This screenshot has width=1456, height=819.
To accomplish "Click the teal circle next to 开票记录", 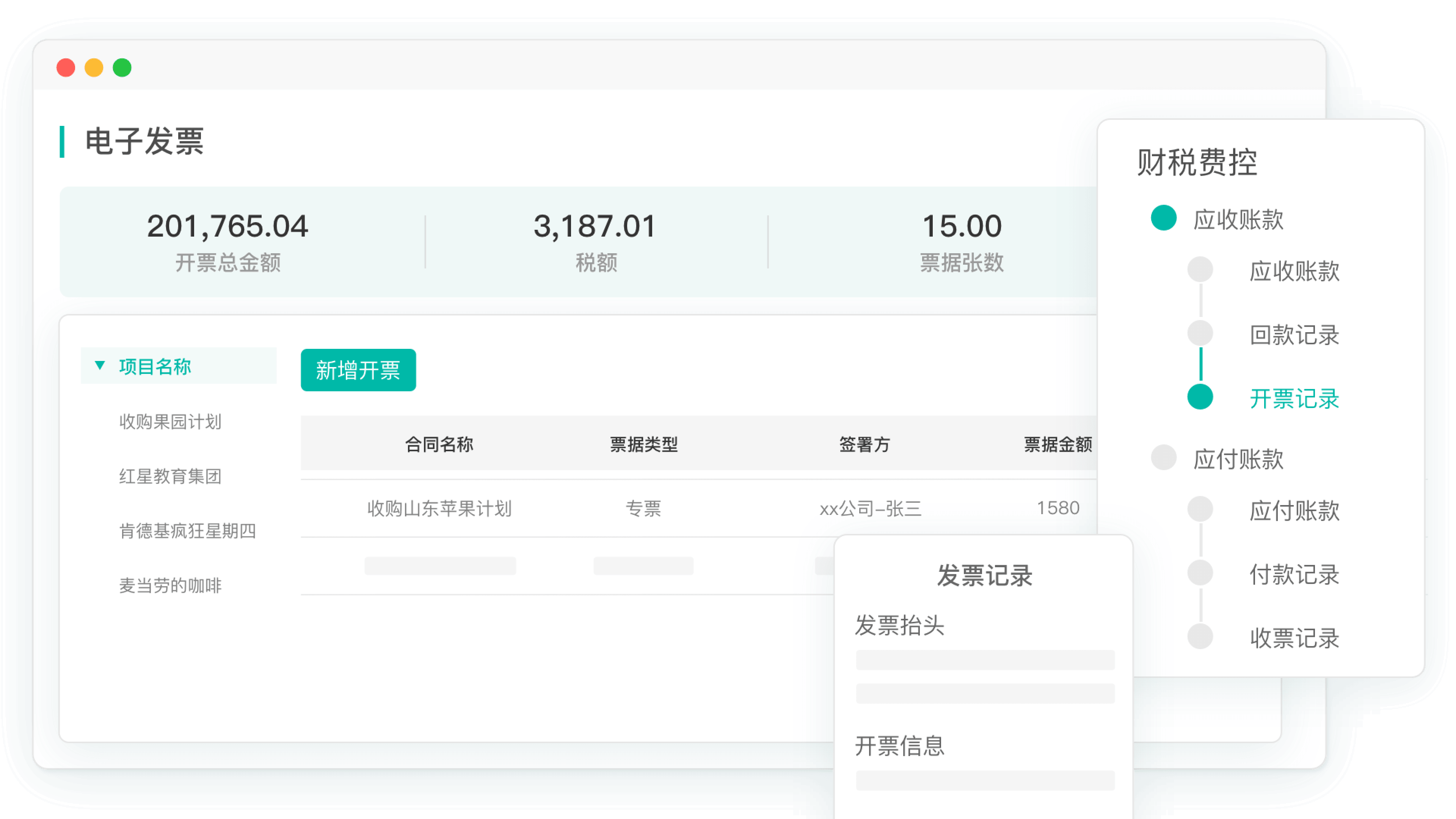I will pos(1200,397).
